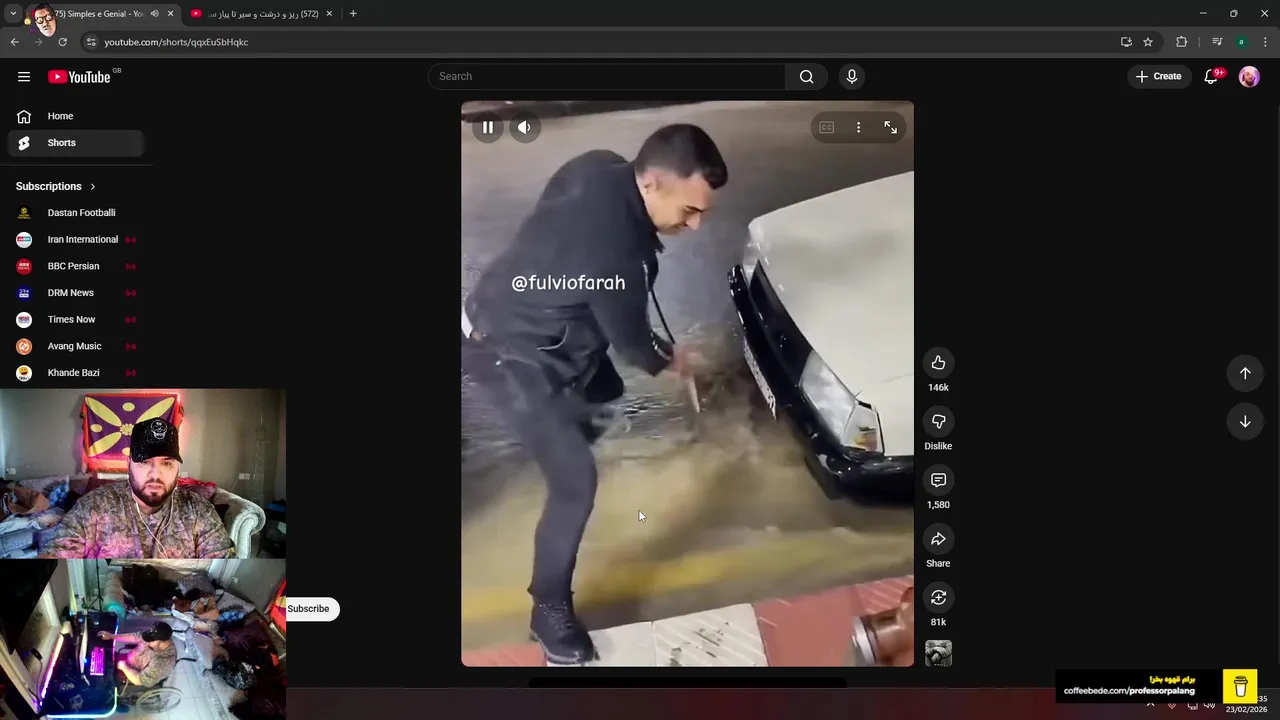
Task: Click the Short video frame
Action: click(687, 384)
